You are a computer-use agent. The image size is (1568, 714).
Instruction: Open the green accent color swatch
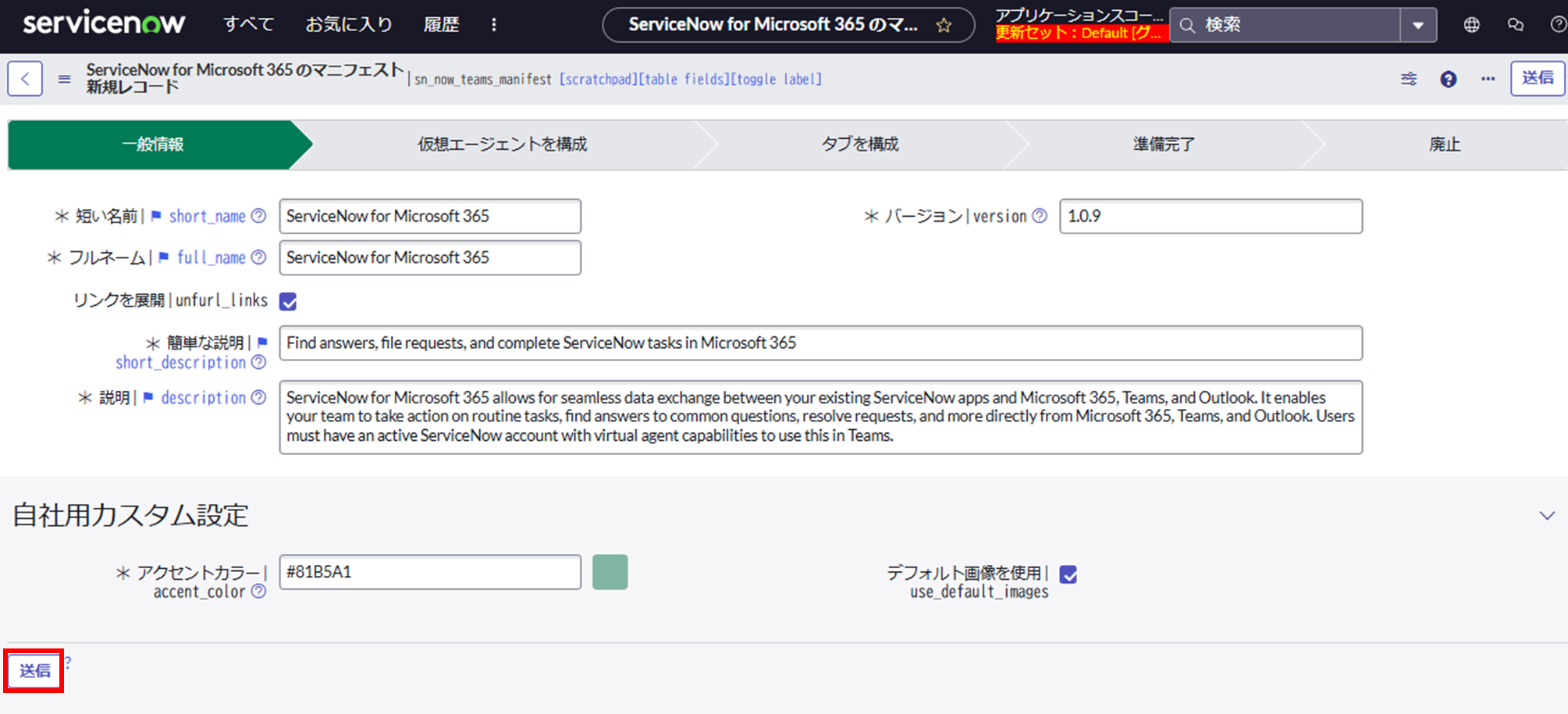point(610,572)
